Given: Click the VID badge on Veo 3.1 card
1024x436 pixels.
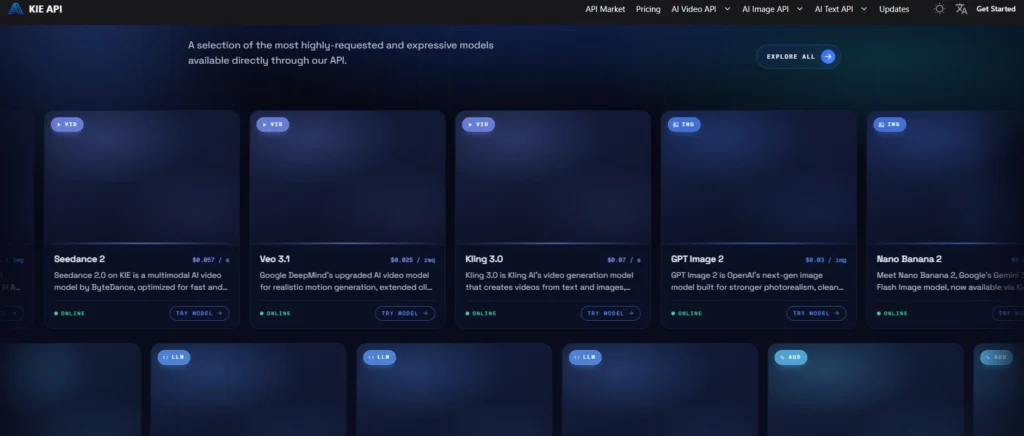Looking at the screenshot, I should click(x=273, y=124).
